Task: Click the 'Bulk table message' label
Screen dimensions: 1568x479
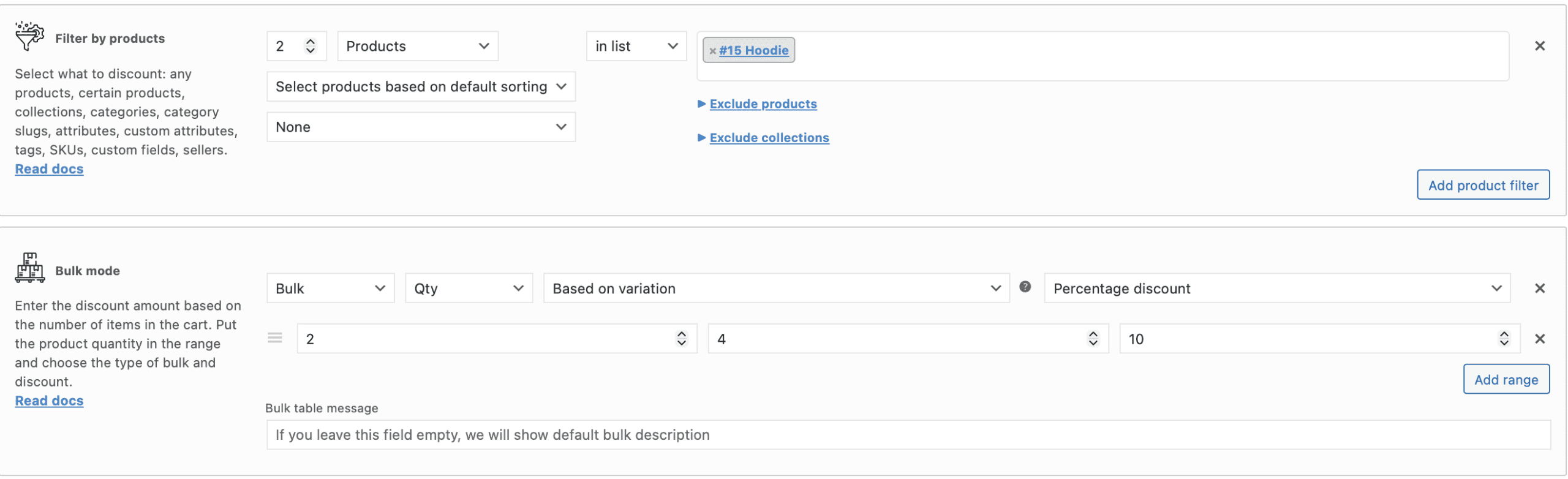Action: 322,408
